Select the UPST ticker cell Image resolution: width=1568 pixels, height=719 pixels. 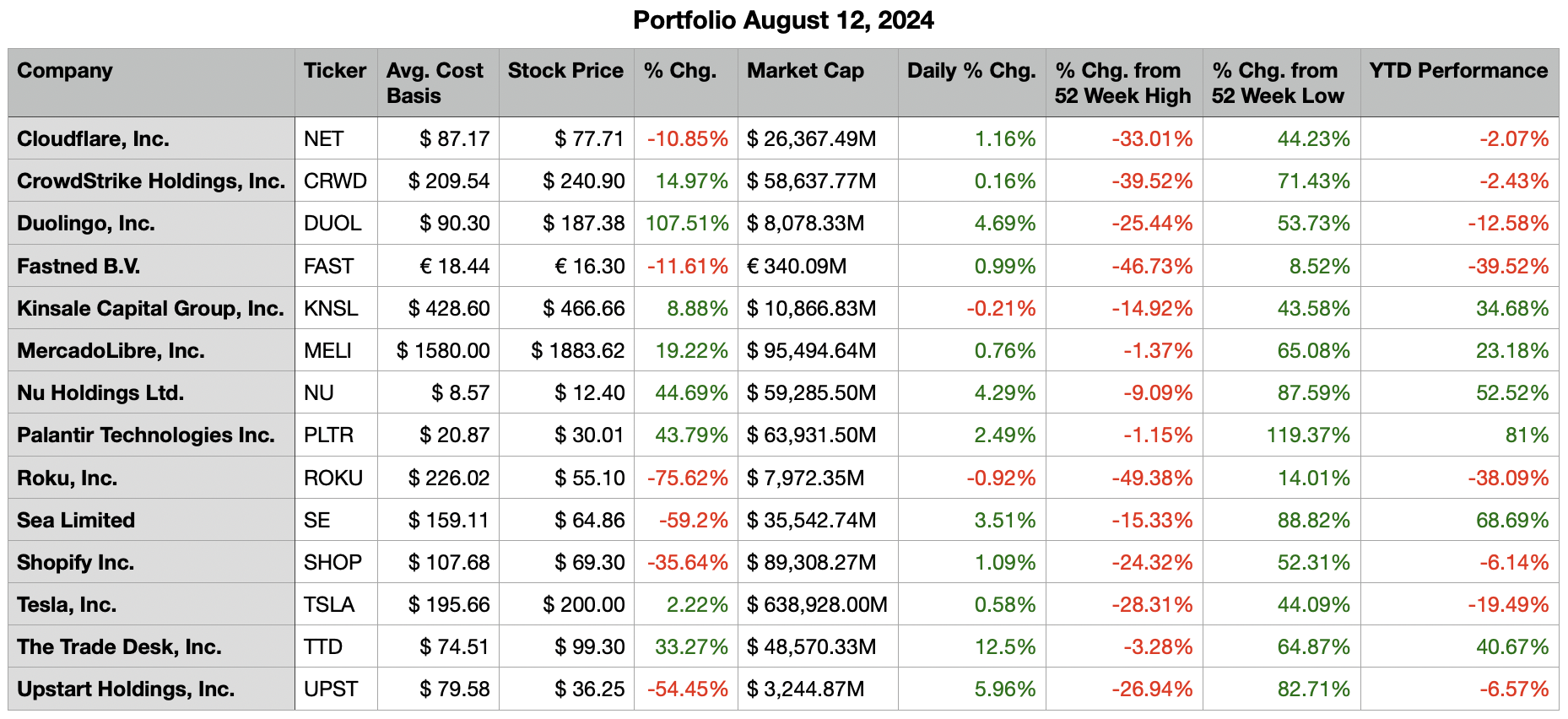coord(331,689)
